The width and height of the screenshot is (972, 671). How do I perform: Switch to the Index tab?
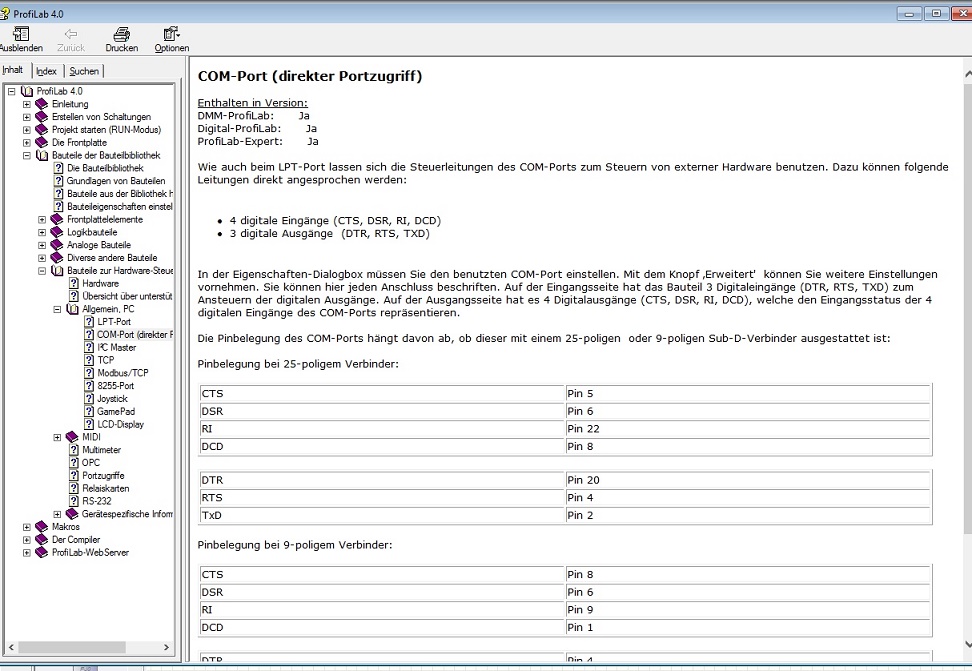pyautogui.click(x=46, y=71)
